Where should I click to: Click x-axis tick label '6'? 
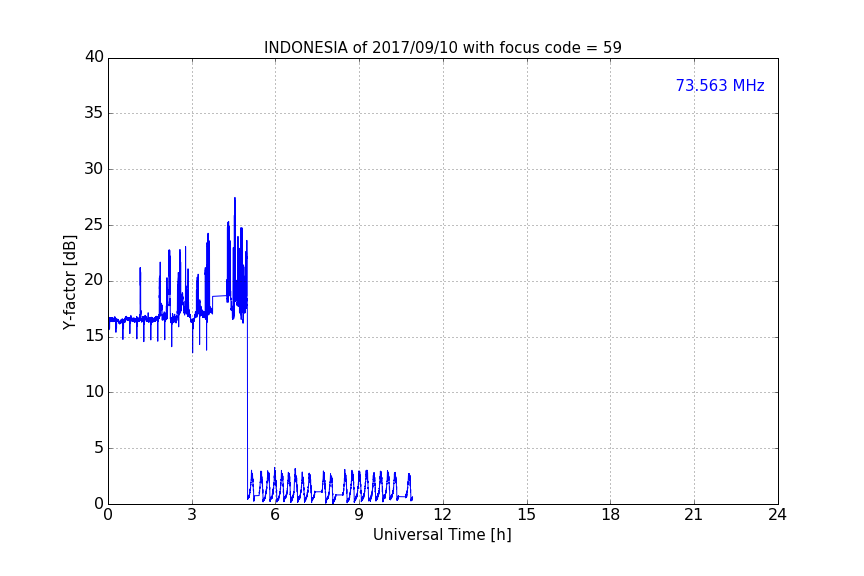click(x=276, y=515)
